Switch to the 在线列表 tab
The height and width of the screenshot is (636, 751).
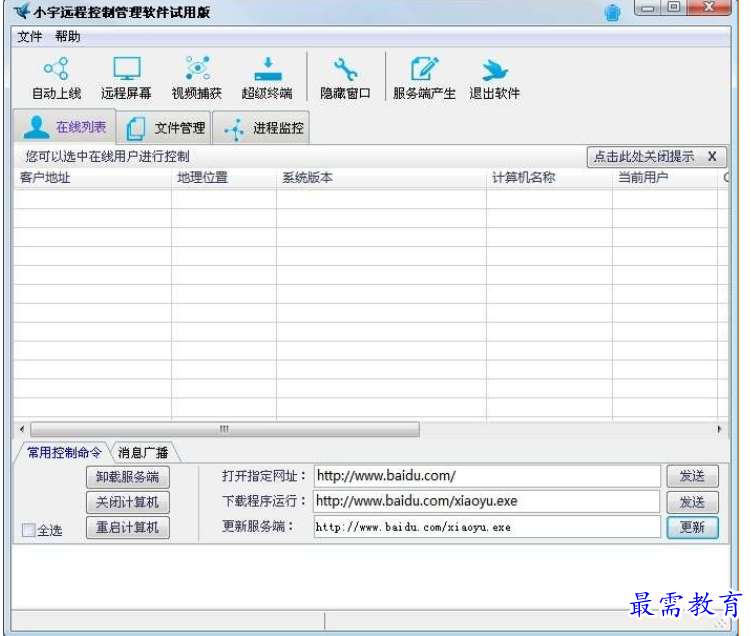[x=65, y=127]
